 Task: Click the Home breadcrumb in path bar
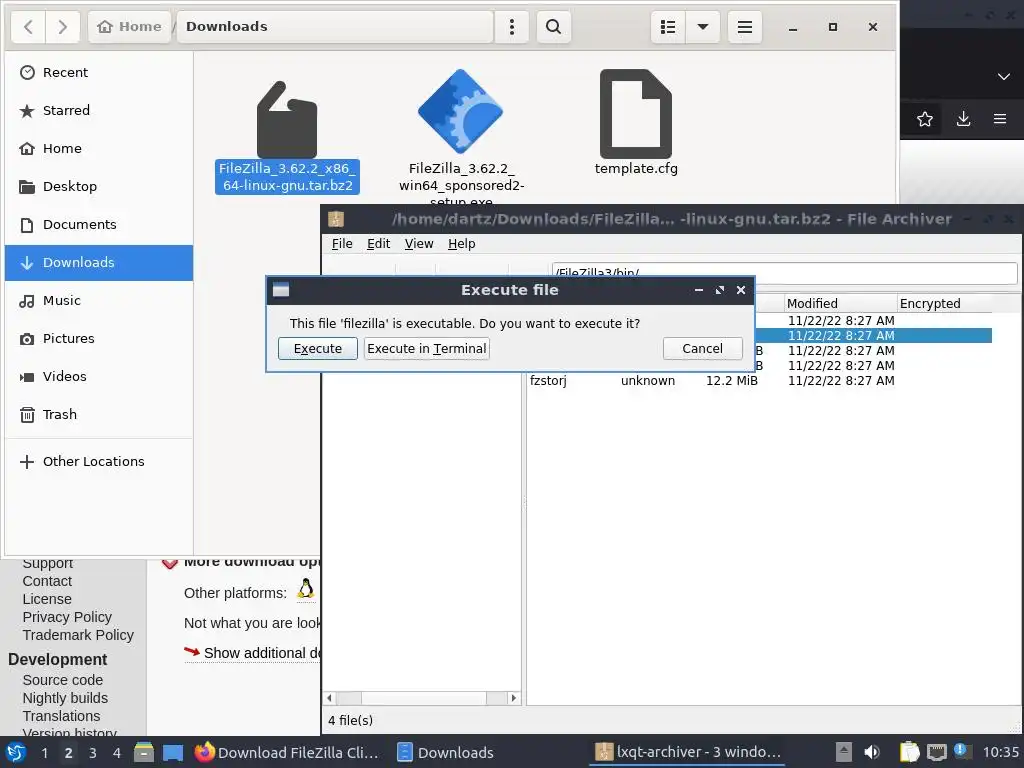[x=129, y=27]
